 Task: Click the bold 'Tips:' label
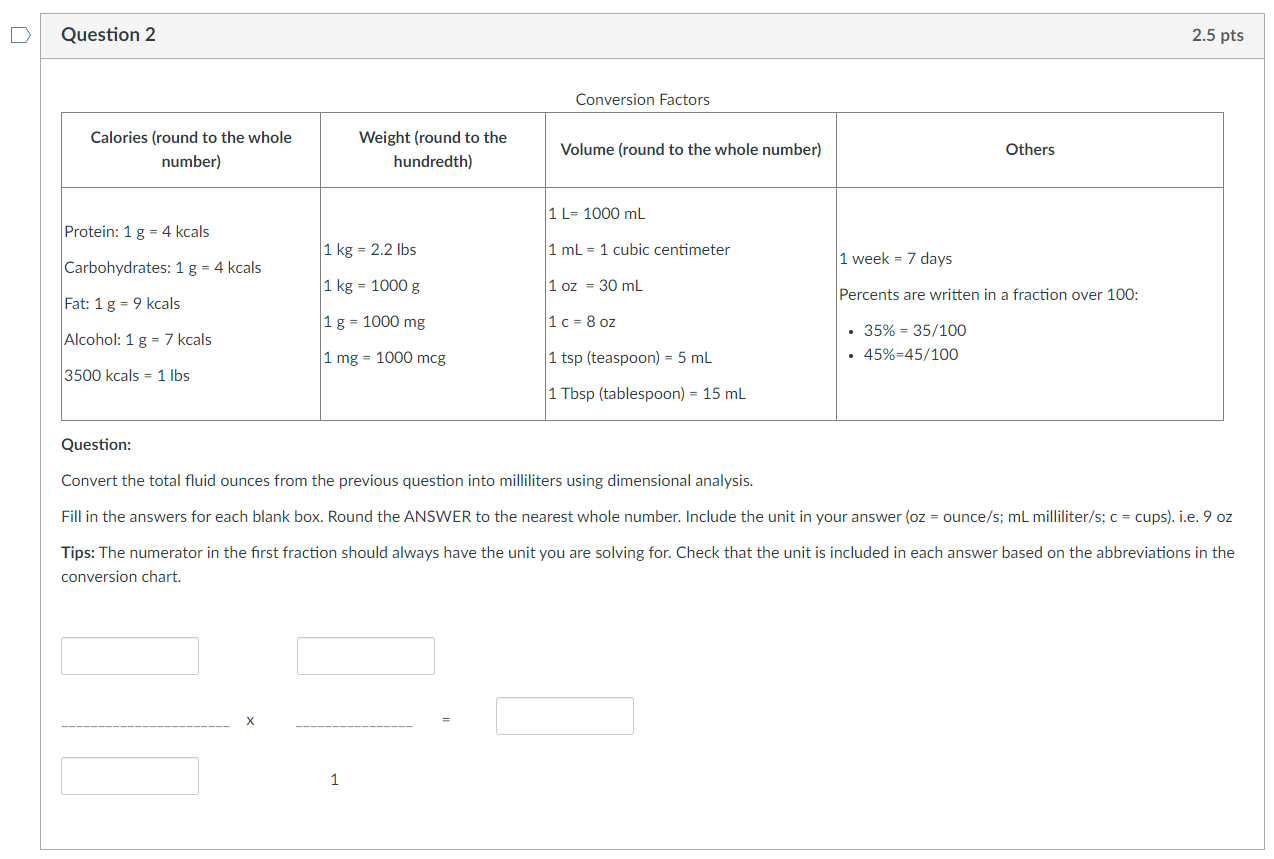[78, 553]
